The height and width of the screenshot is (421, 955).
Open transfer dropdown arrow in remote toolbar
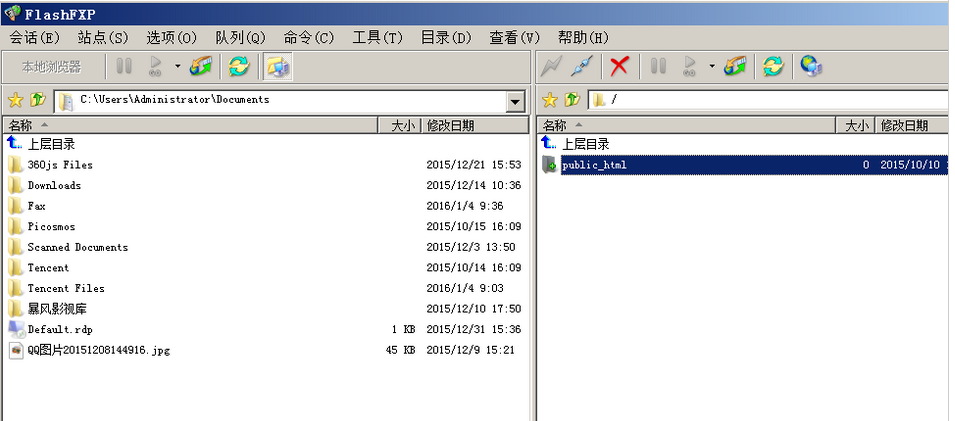[711, 66]
